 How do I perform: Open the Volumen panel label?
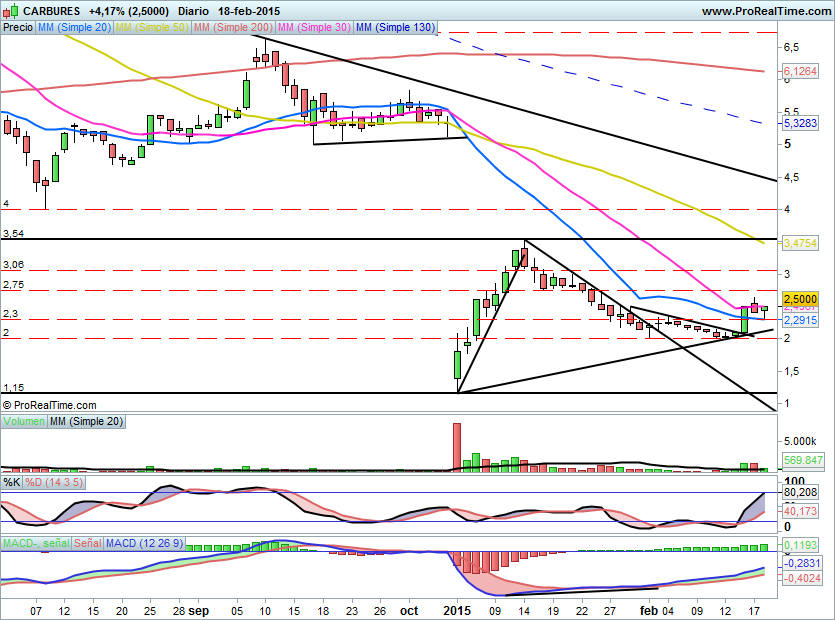[24, 421]
